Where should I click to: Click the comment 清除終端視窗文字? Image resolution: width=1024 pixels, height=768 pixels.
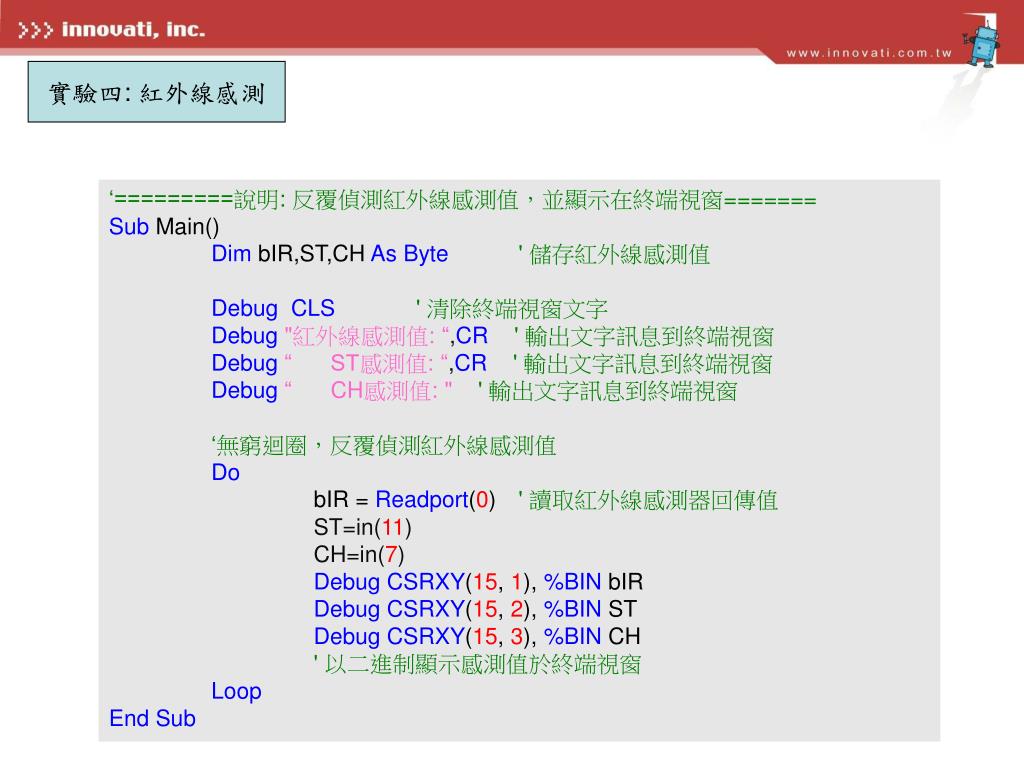click(x=511, y=309)
